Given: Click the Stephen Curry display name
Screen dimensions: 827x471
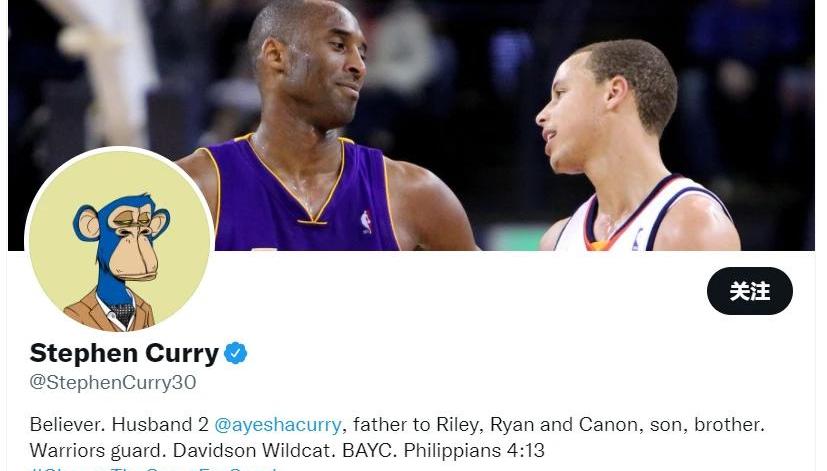Looking at the screenshot, I should coord(124,353).
